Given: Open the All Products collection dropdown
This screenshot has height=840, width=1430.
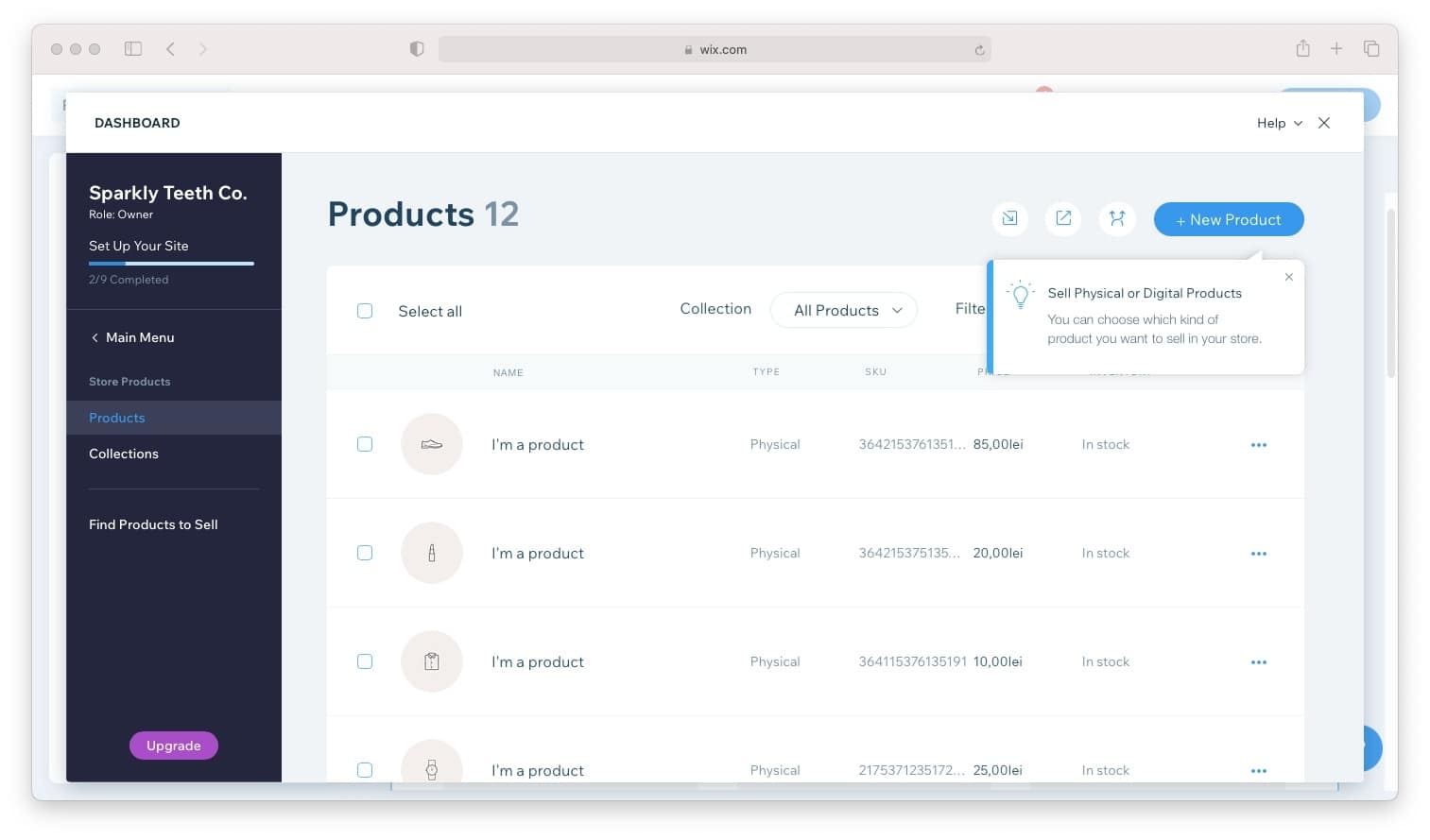Looking at the screenshot, I should [x=843, y=310].
